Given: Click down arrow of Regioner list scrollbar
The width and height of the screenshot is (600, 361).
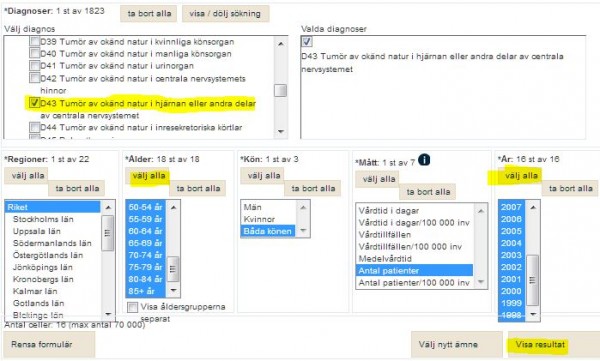Looking at the screenshot, I should tap(108, 314).
